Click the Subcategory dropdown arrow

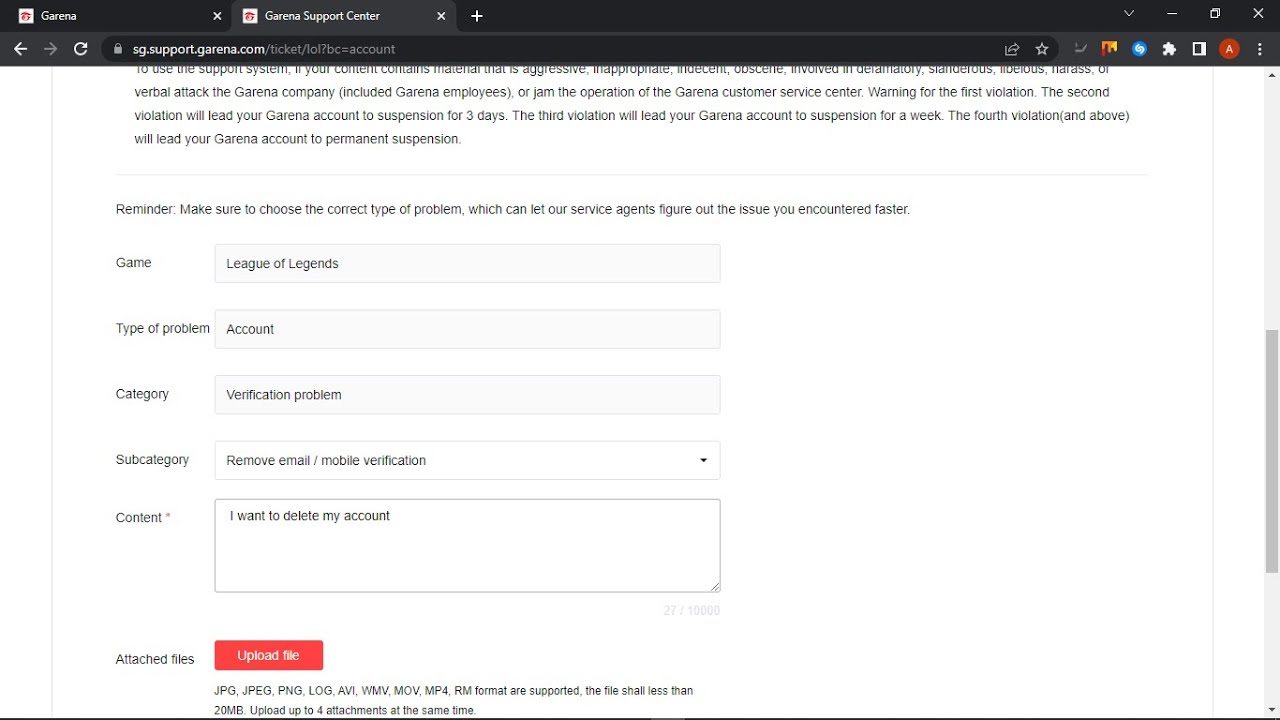(x=703, y=460)
